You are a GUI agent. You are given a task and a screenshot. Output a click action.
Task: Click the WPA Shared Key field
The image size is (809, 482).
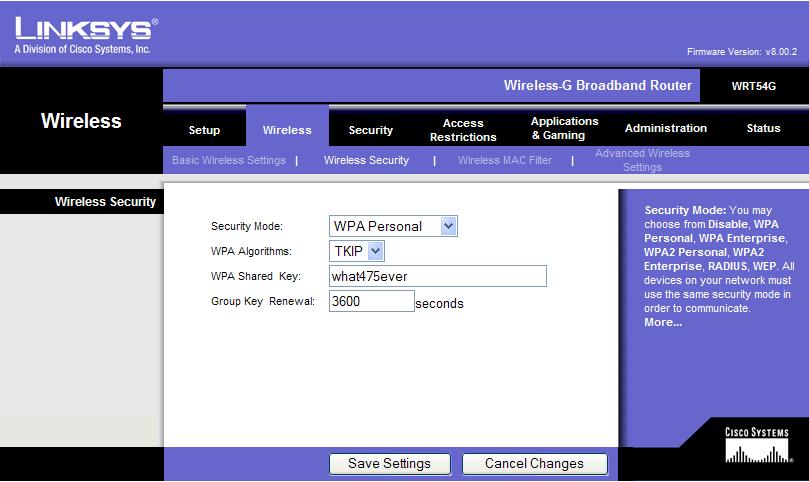click(x=438, y=276)
